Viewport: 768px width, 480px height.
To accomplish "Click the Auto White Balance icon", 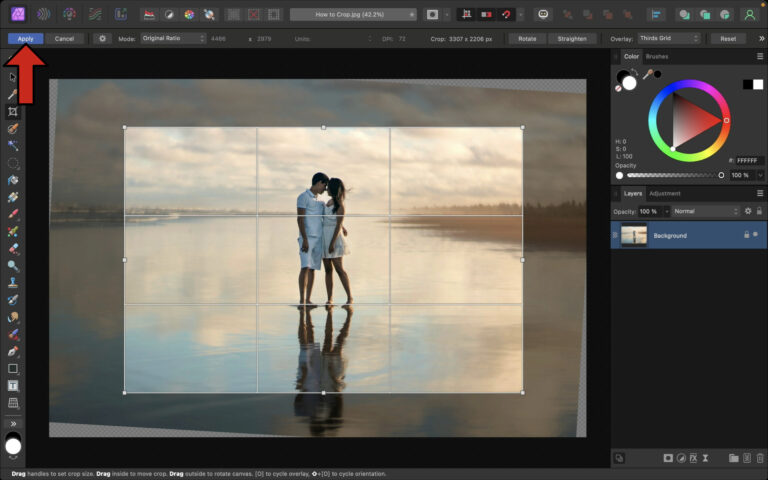I will 209,15.
